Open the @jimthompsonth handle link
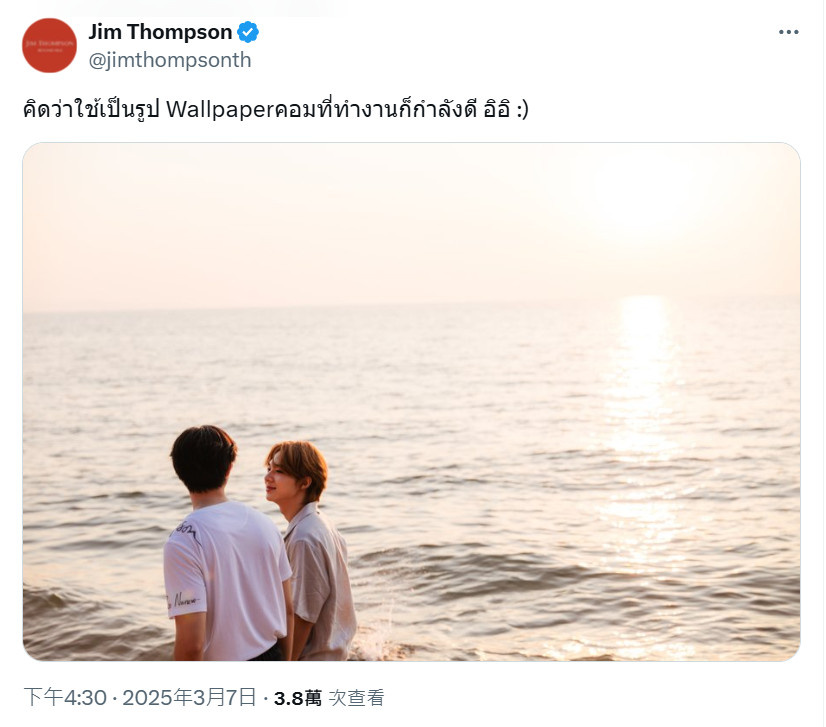 point(170,60)
